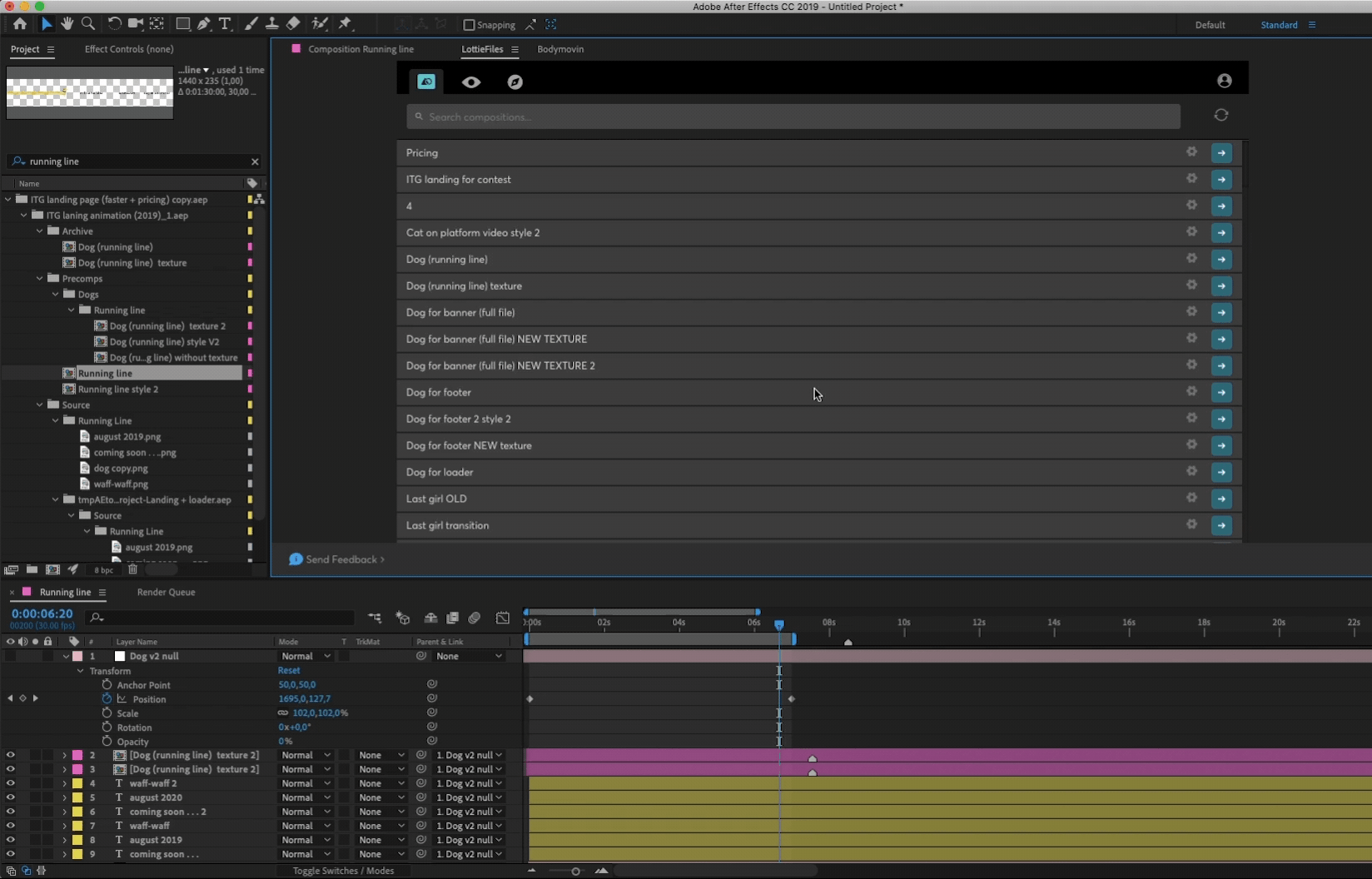Open the Render Queue tab
The height and width of the screenshot is (879, 1372).
[166, 592]
